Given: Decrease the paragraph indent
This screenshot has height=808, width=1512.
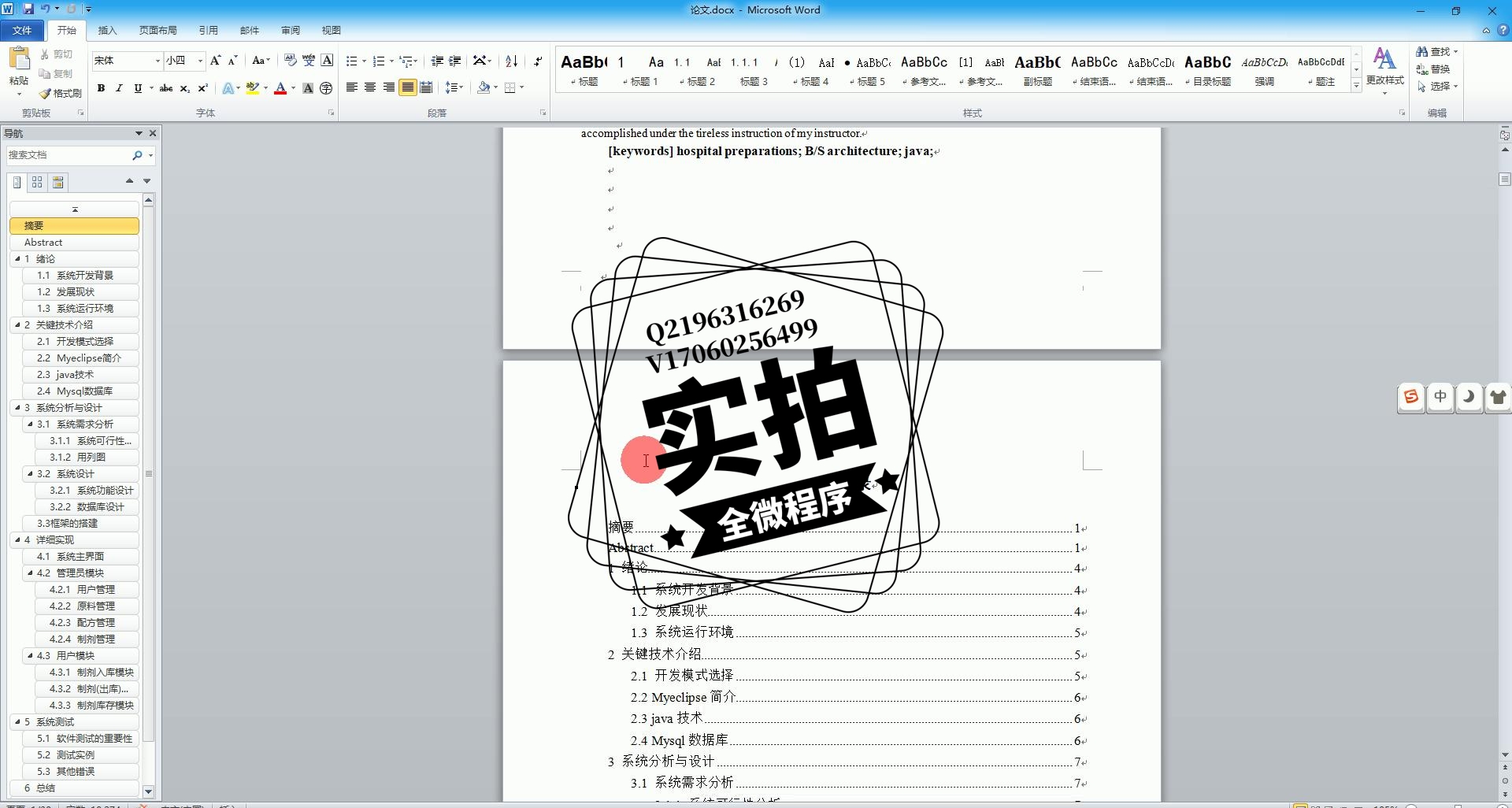Looking at the screenshot, I should 437,61.
